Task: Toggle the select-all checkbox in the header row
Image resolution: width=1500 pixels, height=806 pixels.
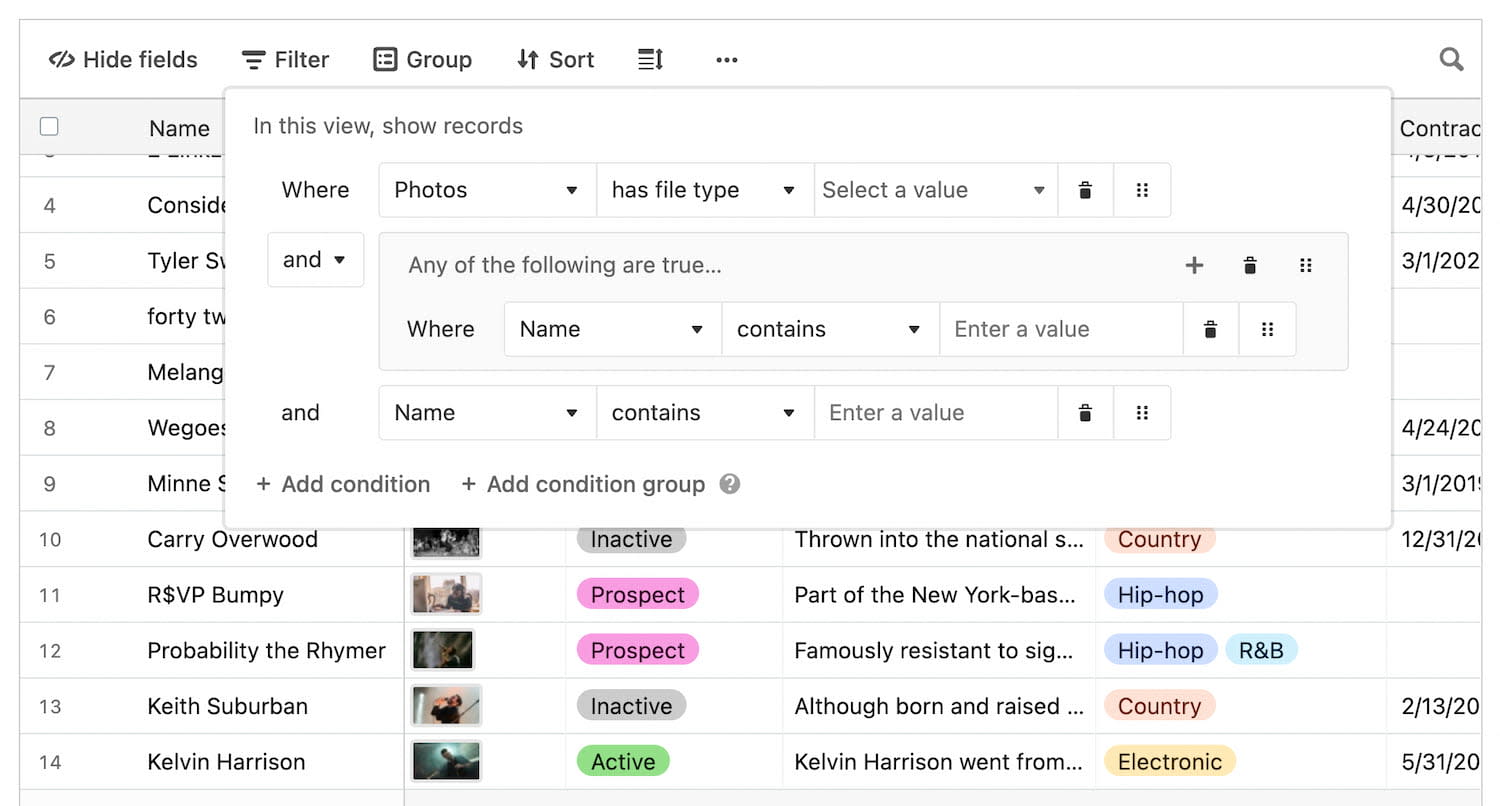Action: tap(49, 126)
